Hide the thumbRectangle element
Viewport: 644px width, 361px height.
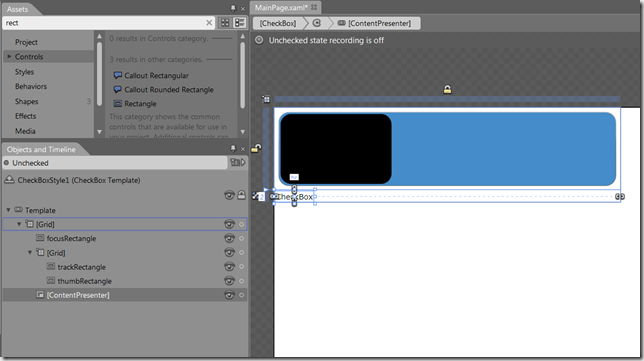[229, 281]
